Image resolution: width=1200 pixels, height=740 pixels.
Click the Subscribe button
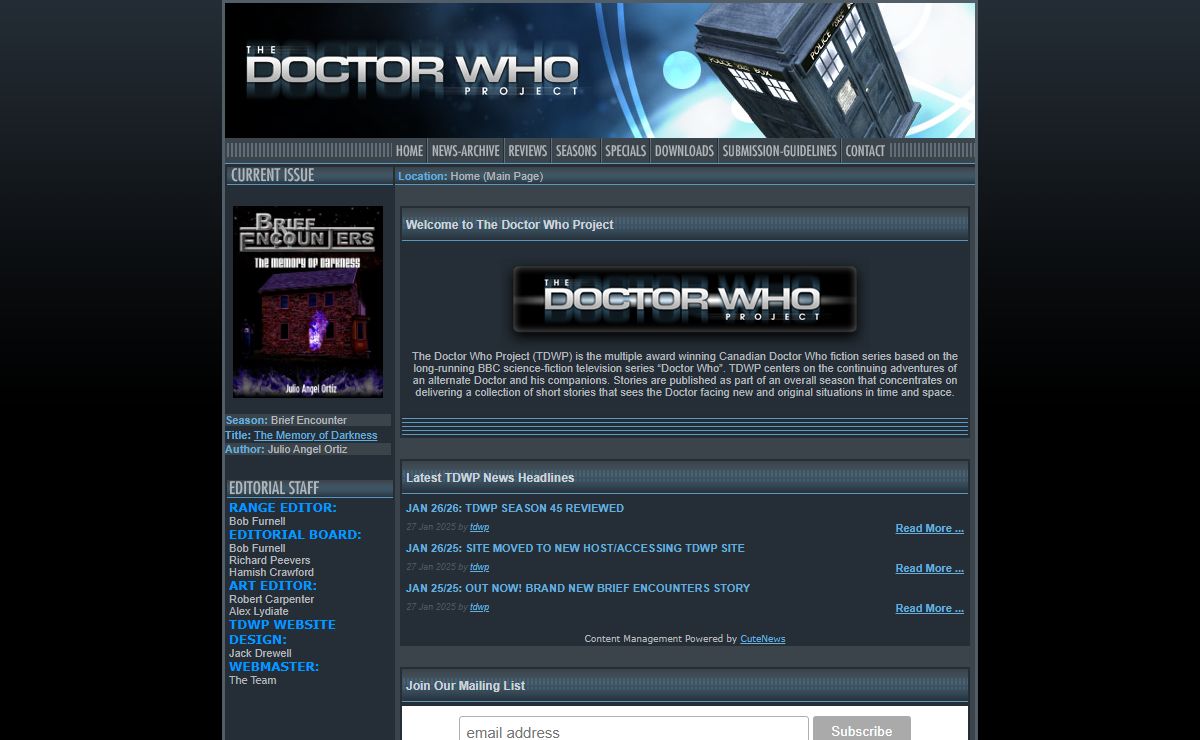coord(862,731)
